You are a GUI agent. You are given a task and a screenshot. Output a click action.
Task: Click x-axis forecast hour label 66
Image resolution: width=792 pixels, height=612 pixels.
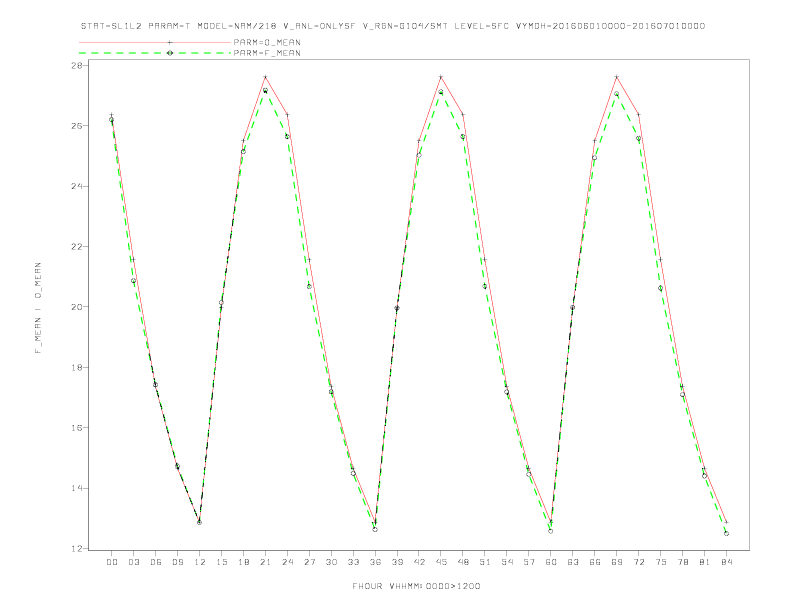595,562
